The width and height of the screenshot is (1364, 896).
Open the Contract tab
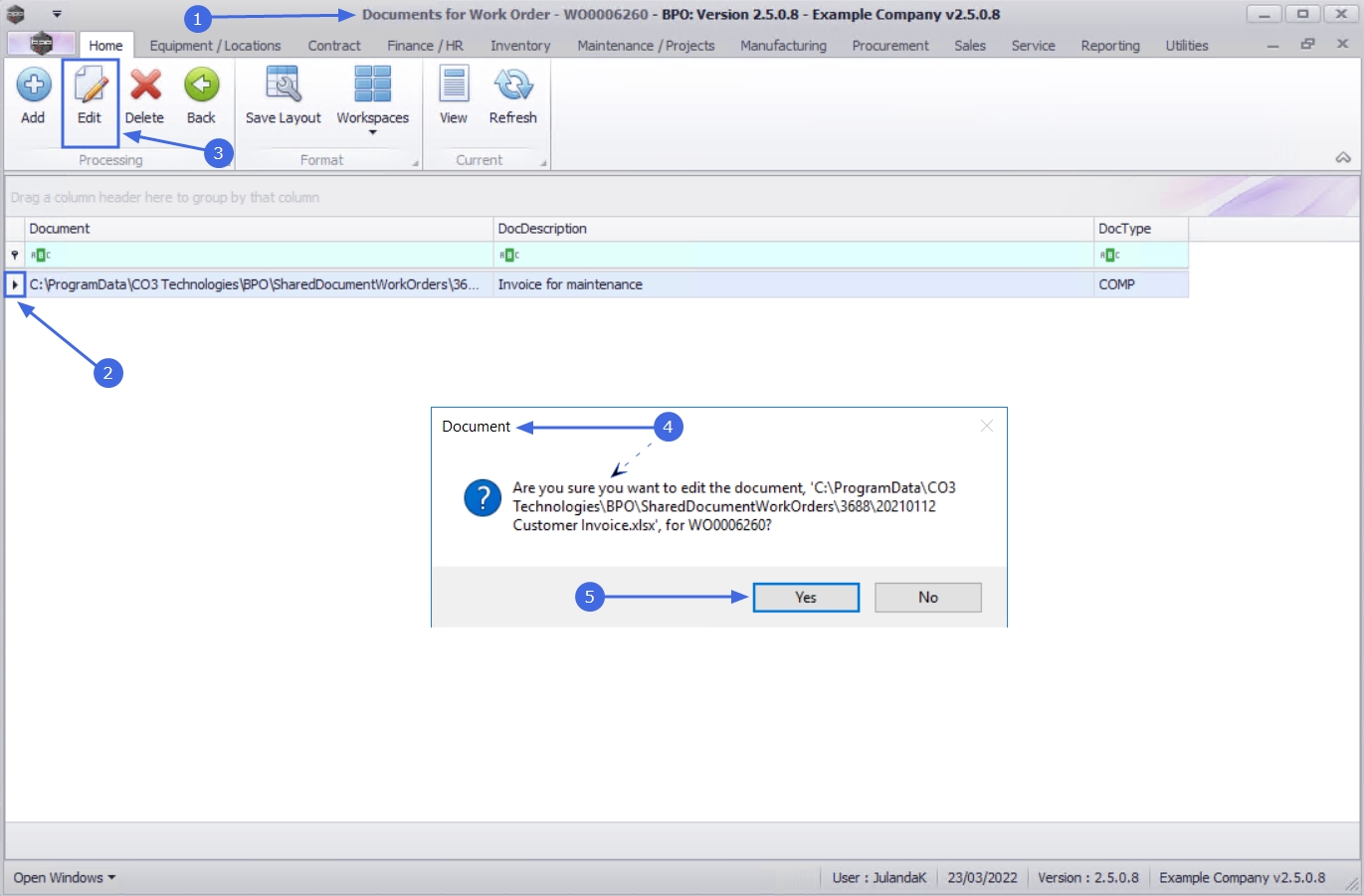[334, 46]
